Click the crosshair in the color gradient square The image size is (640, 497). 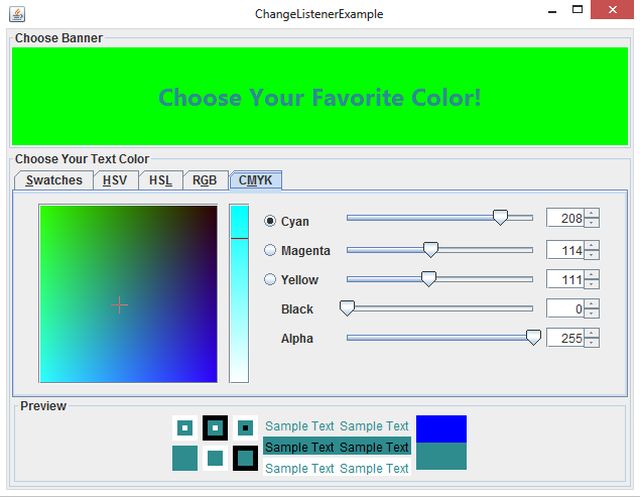pyautogui.click(x=119, y=305)
